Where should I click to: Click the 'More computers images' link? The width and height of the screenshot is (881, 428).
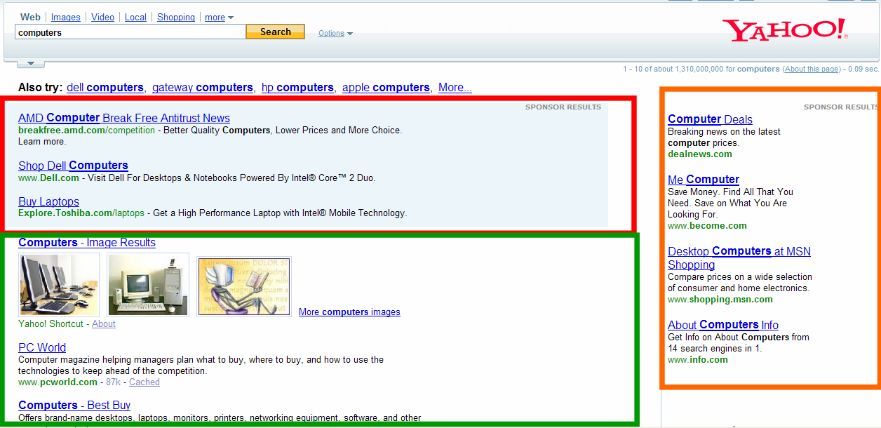(349, 312)
